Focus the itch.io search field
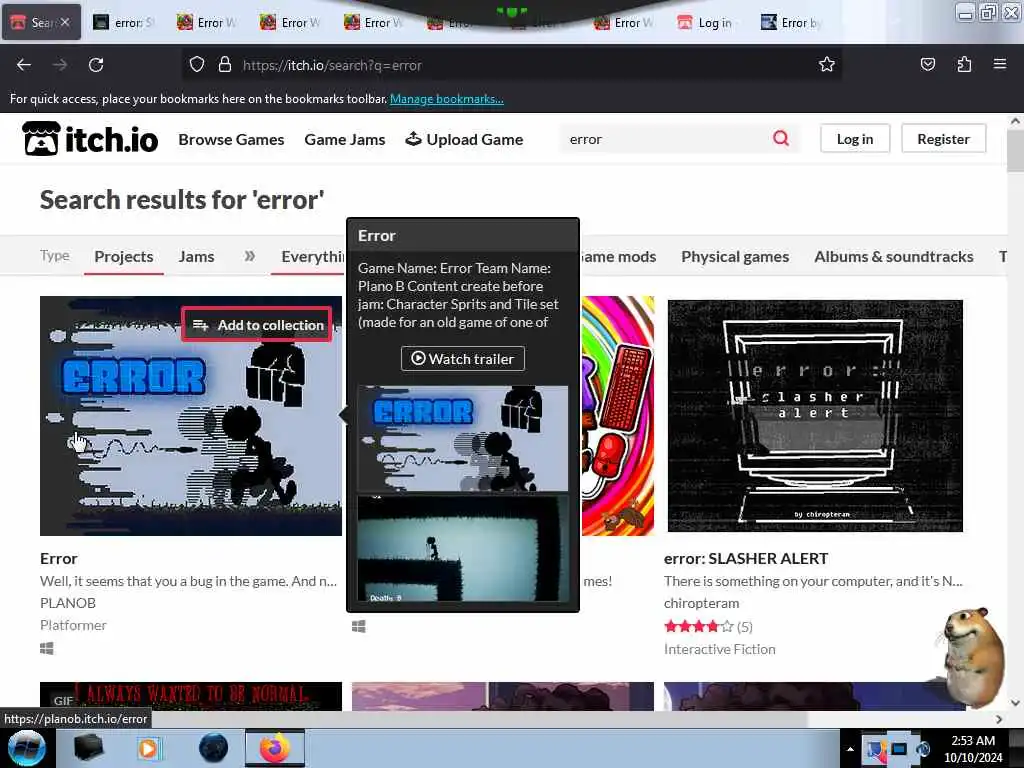1024x768 pixels. 666,138
